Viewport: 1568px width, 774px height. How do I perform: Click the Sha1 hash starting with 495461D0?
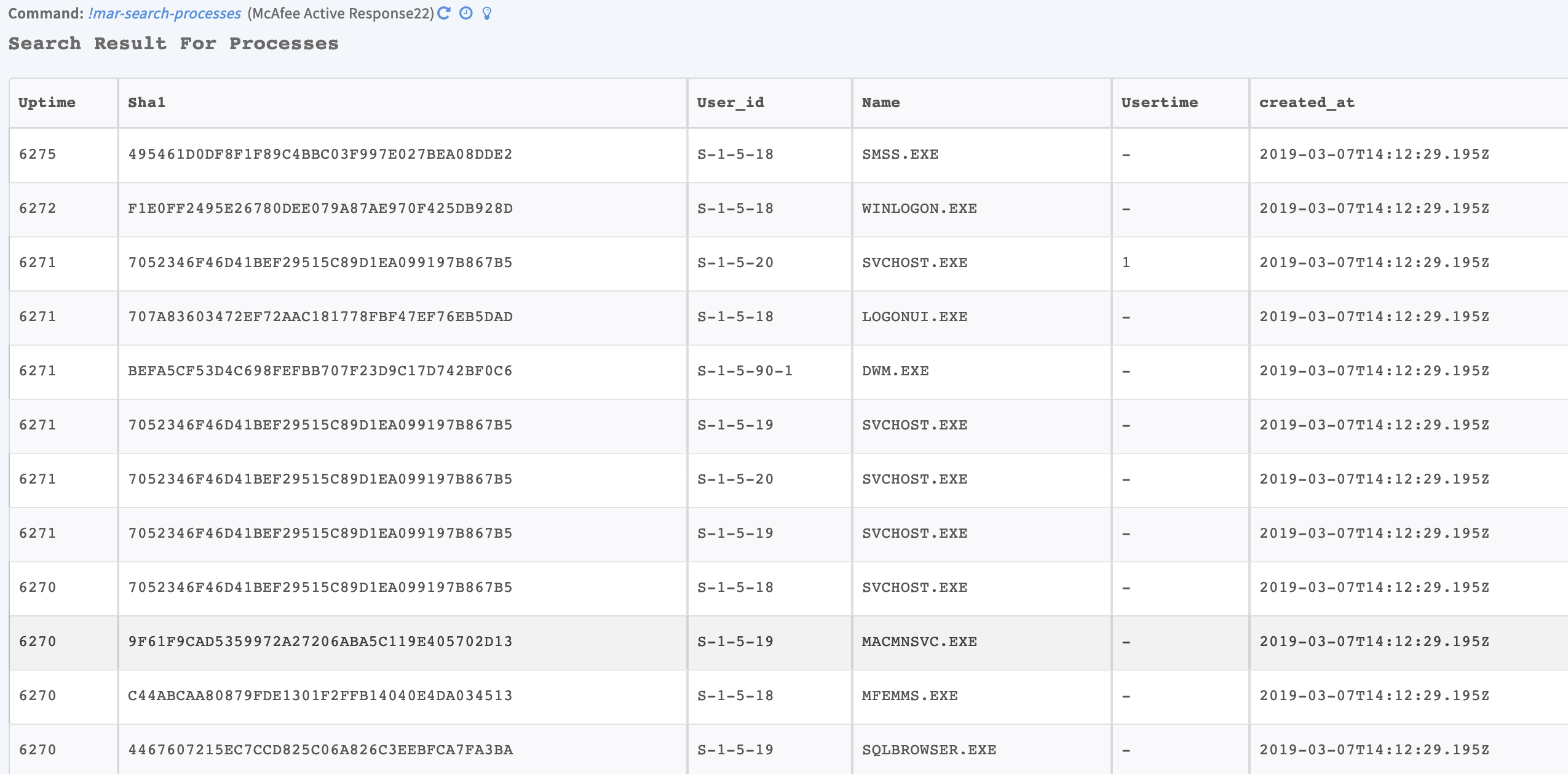[320, 154]
